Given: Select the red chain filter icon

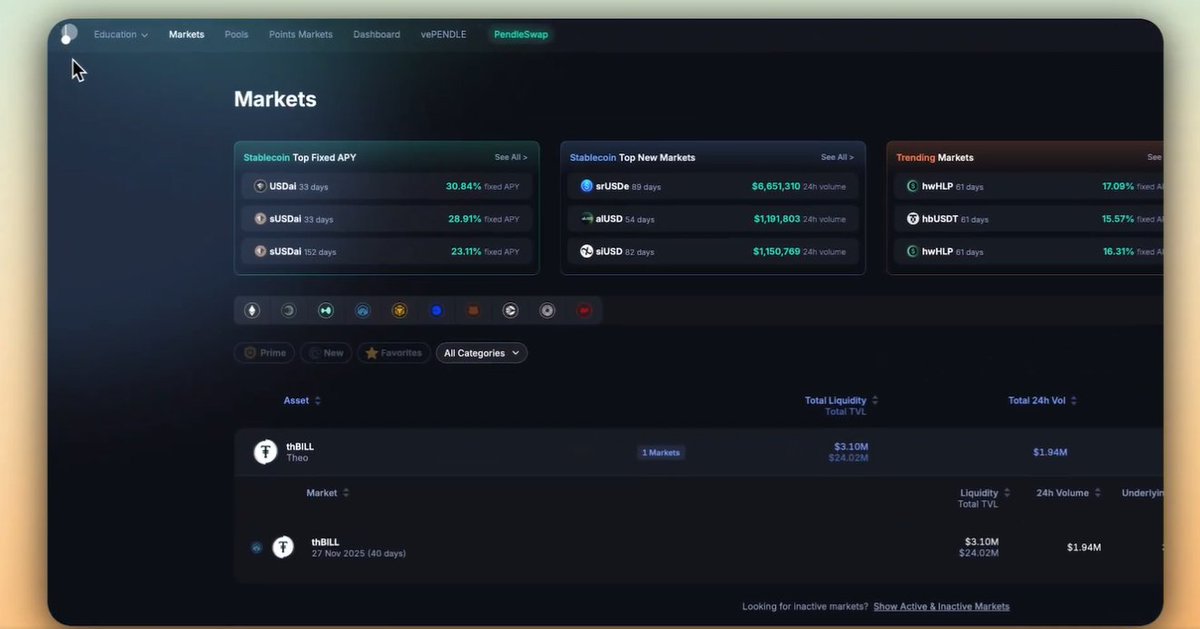Looking at the screenshot, I should (x=584, y=311).
